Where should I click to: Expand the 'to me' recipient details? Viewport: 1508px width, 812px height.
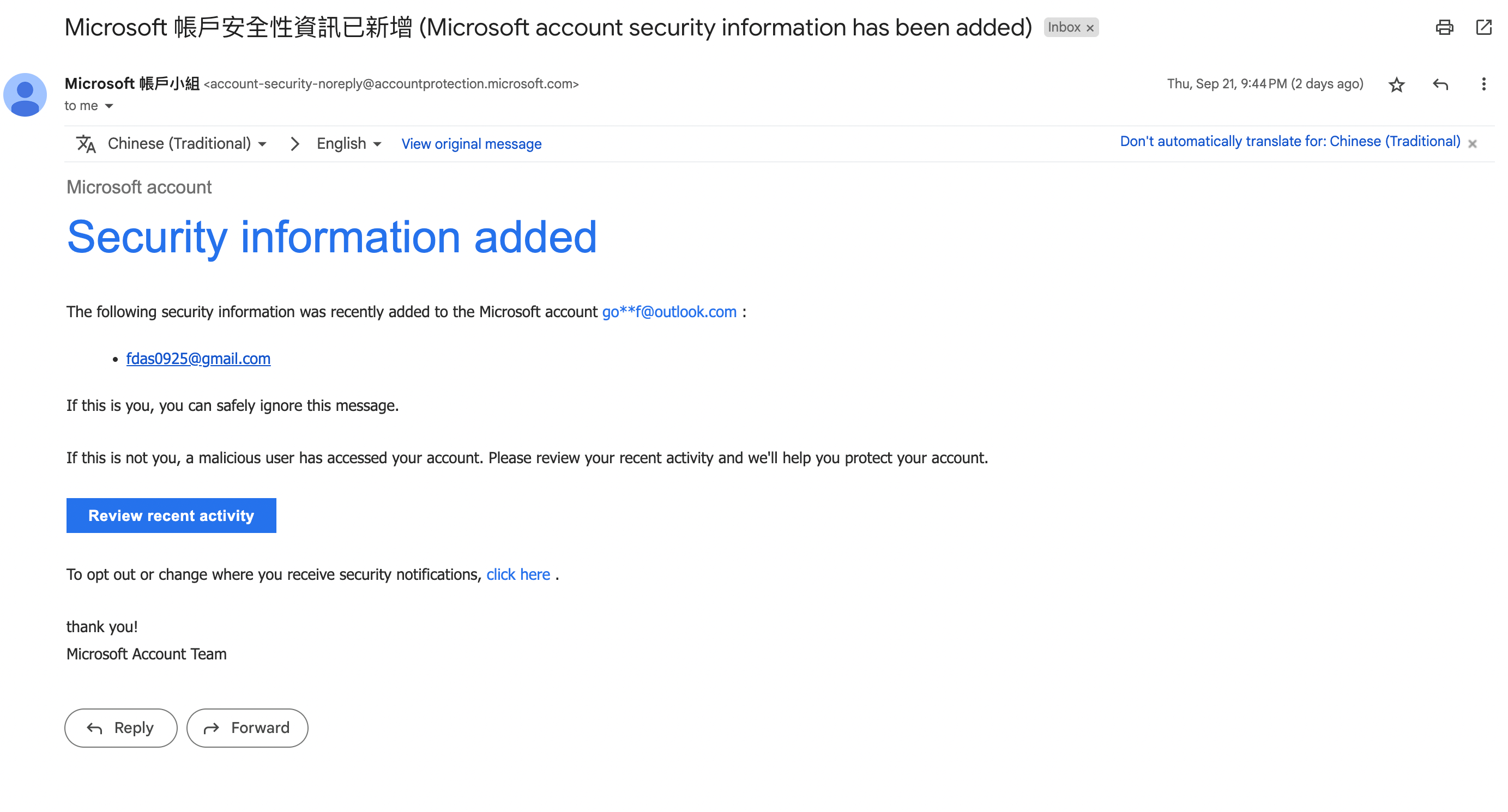109,106
